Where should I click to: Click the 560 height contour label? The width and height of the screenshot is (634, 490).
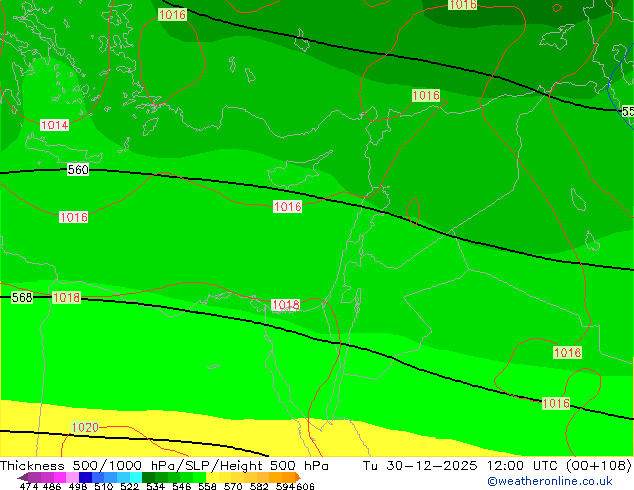pos(78,170)
